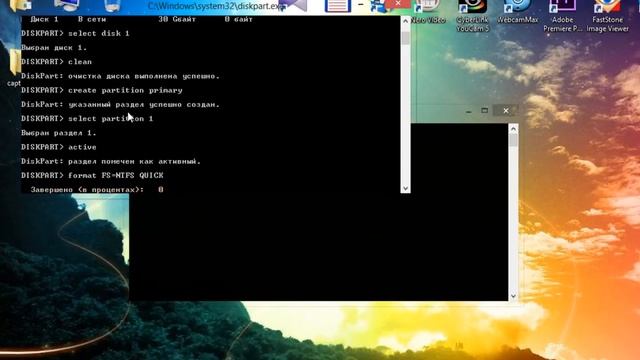Click the 'раздел помечен как активный' output line
Screen dimensions: 640x360
click(x=111, y=161)
